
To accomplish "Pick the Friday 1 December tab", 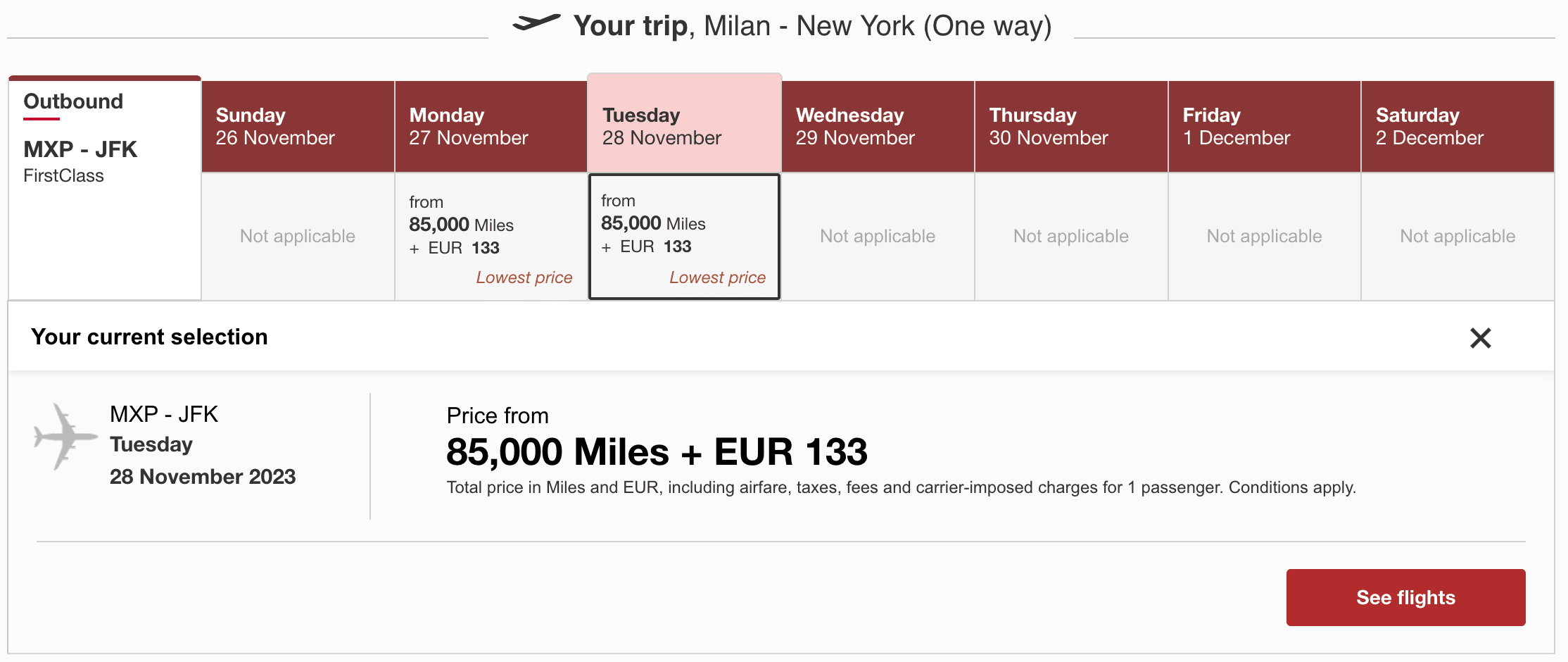I will [1264, 127].
